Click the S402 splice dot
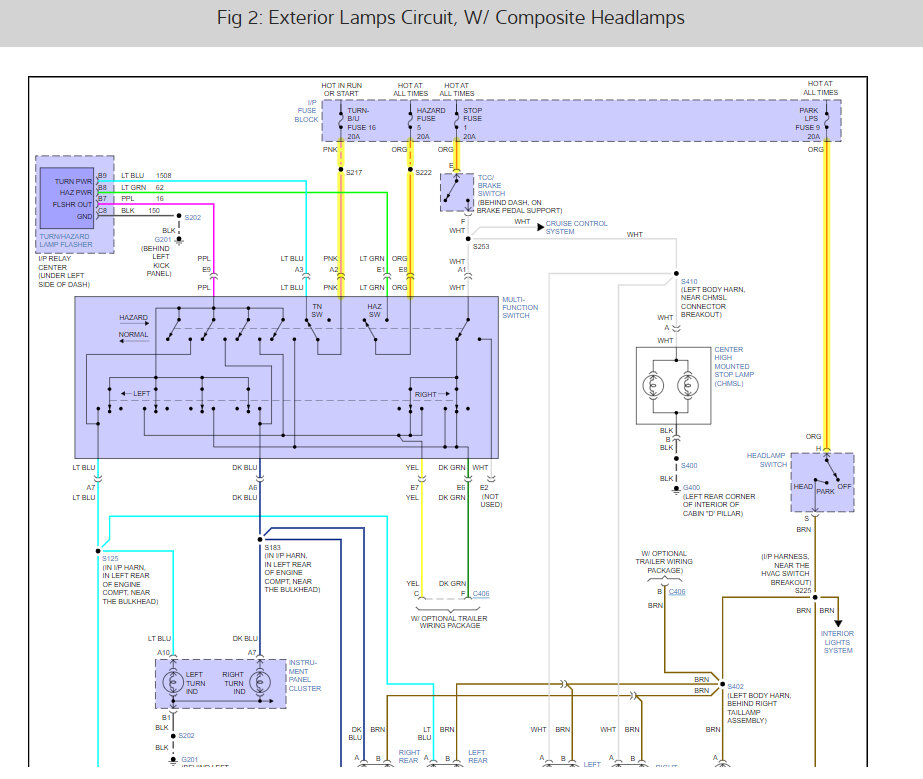This screenshot has height=779, width=923. tap(722, 684)
